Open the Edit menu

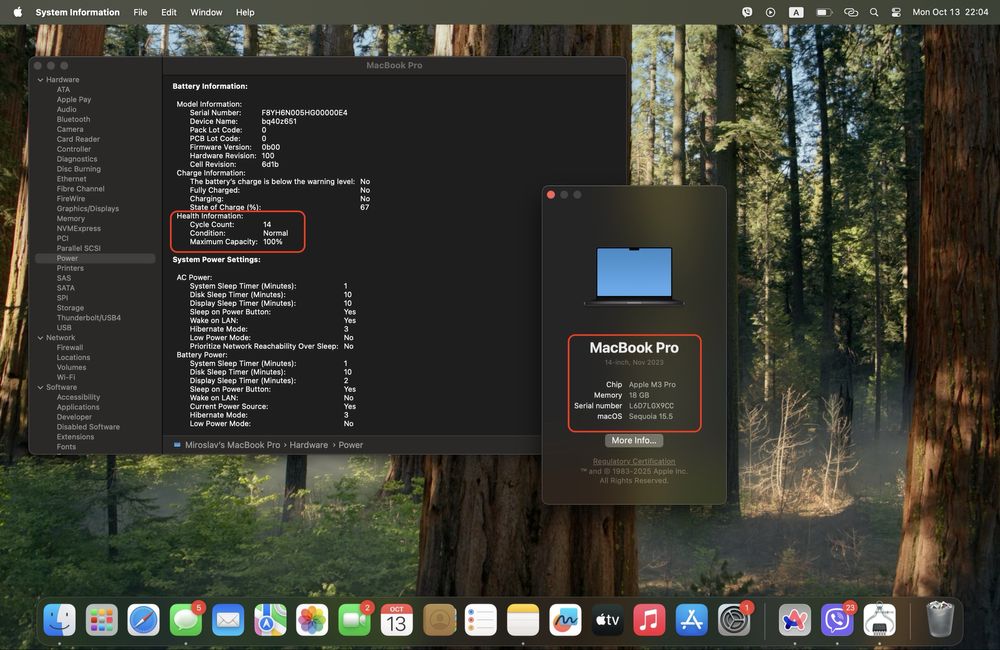coord(168,11)
